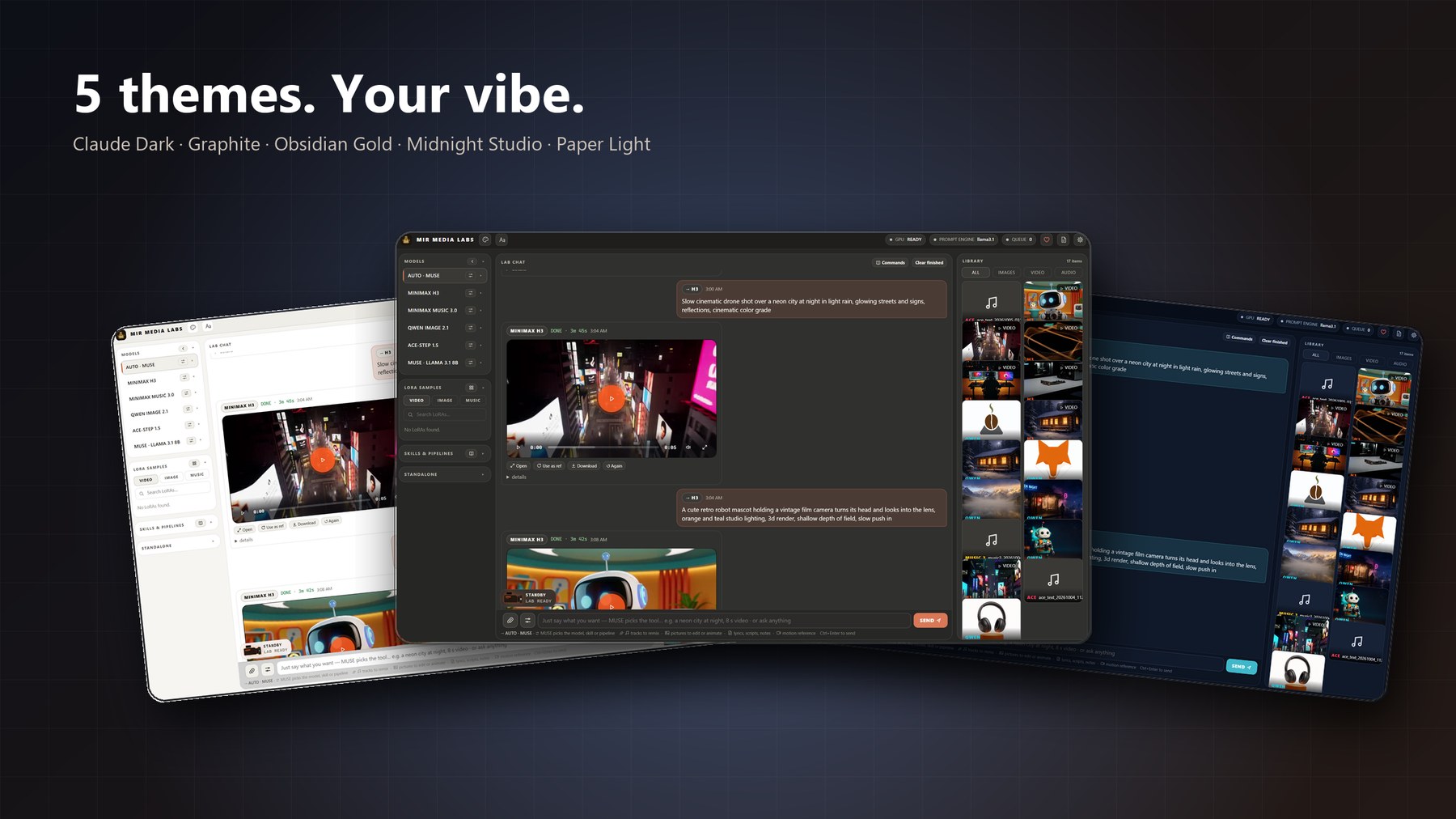
Task: Open the theme palette in the center window
Action: [x=485, y=240]
